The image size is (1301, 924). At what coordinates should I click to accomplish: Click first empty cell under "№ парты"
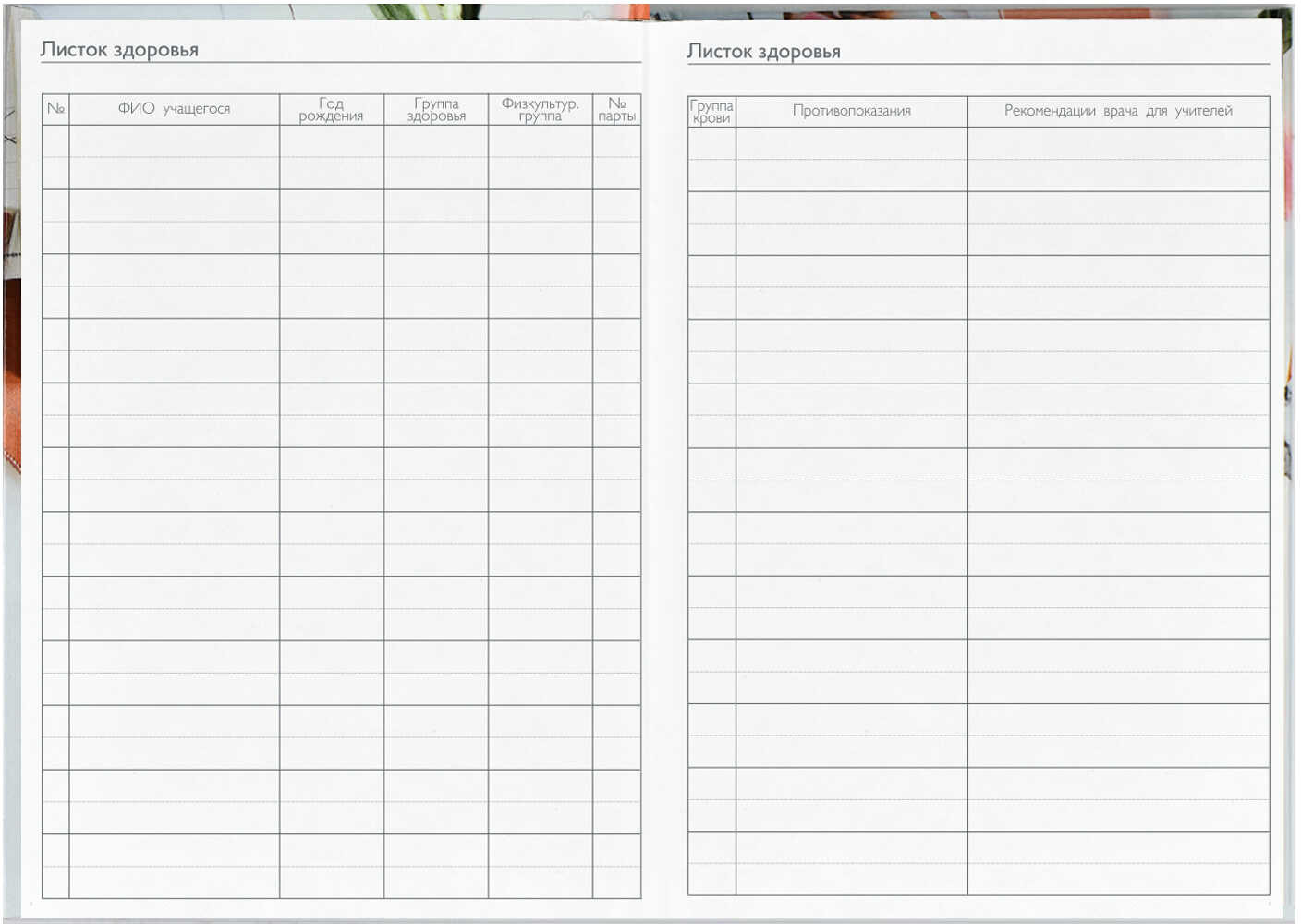[616, 157]
